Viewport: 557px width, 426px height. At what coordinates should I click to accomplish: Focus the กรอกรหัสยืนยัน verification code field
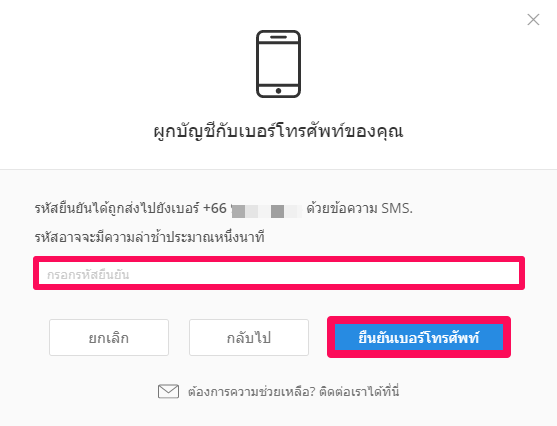click(279, 273)
